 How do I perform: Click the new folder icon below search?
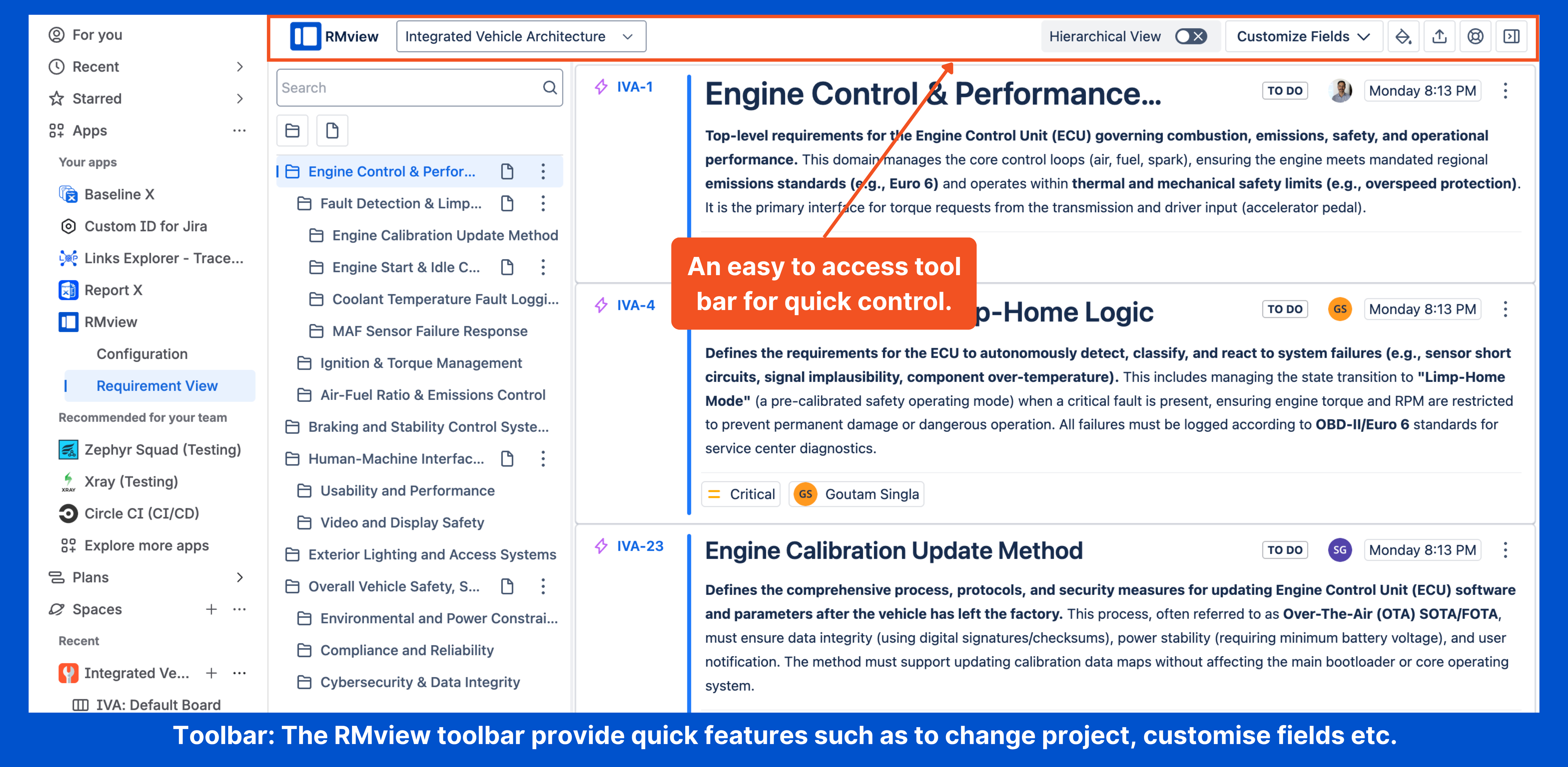(292, 130)
